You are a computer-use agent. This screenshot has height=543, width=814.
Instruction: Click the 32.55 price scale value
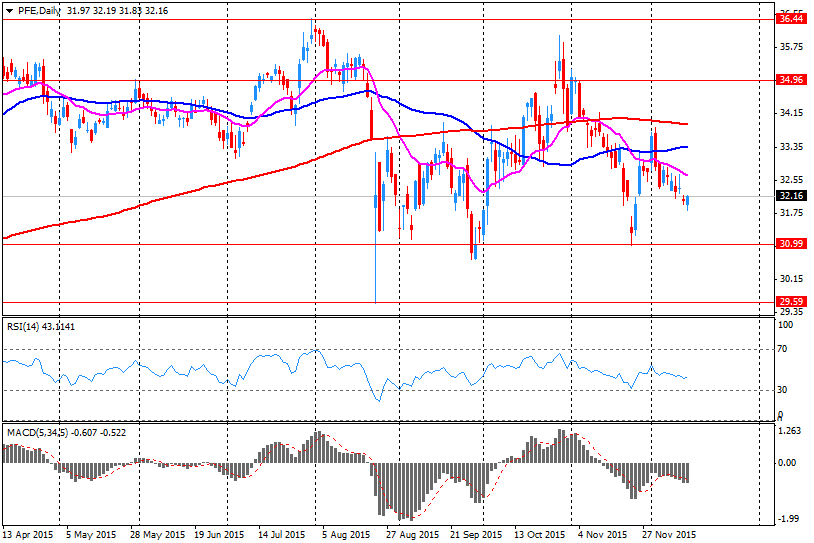791,180
